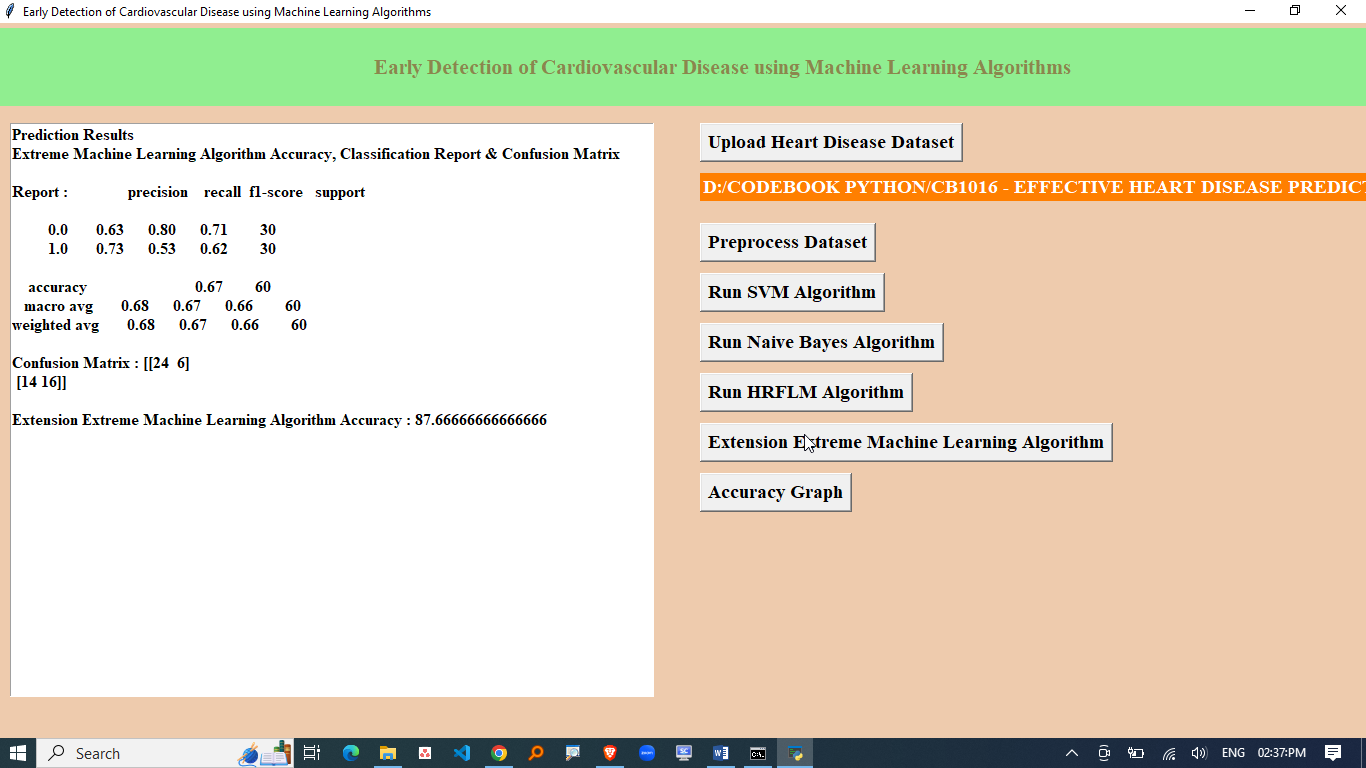Click the Report precision recall header row
The height and width of the screenshot is (768, 1366).
[x=188, y=192]
